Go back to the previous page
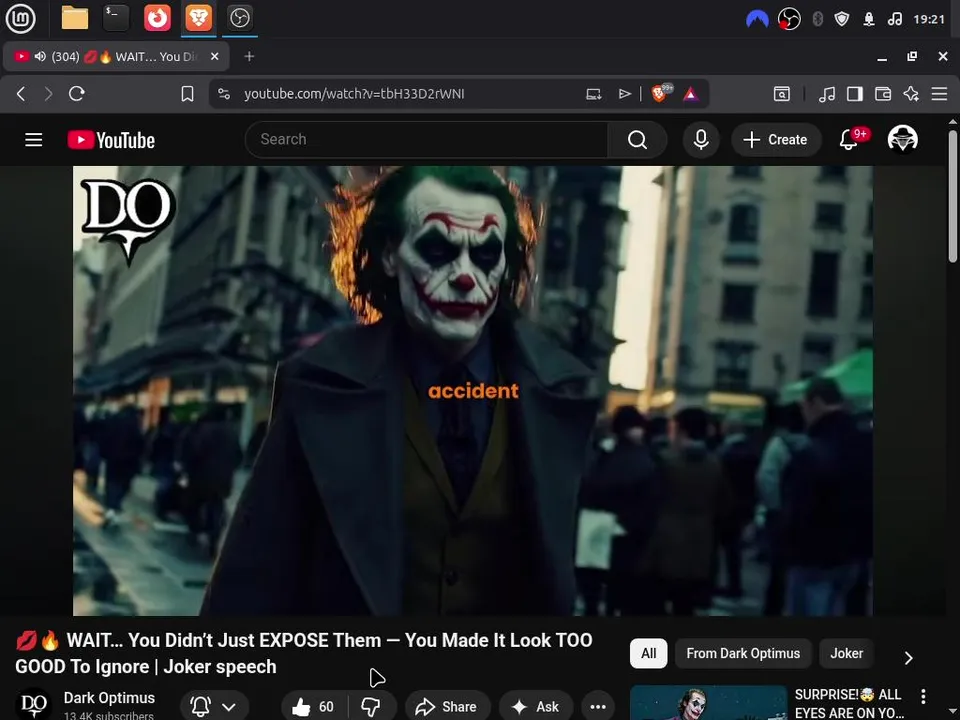960x720 pixels. pos(21,94)
